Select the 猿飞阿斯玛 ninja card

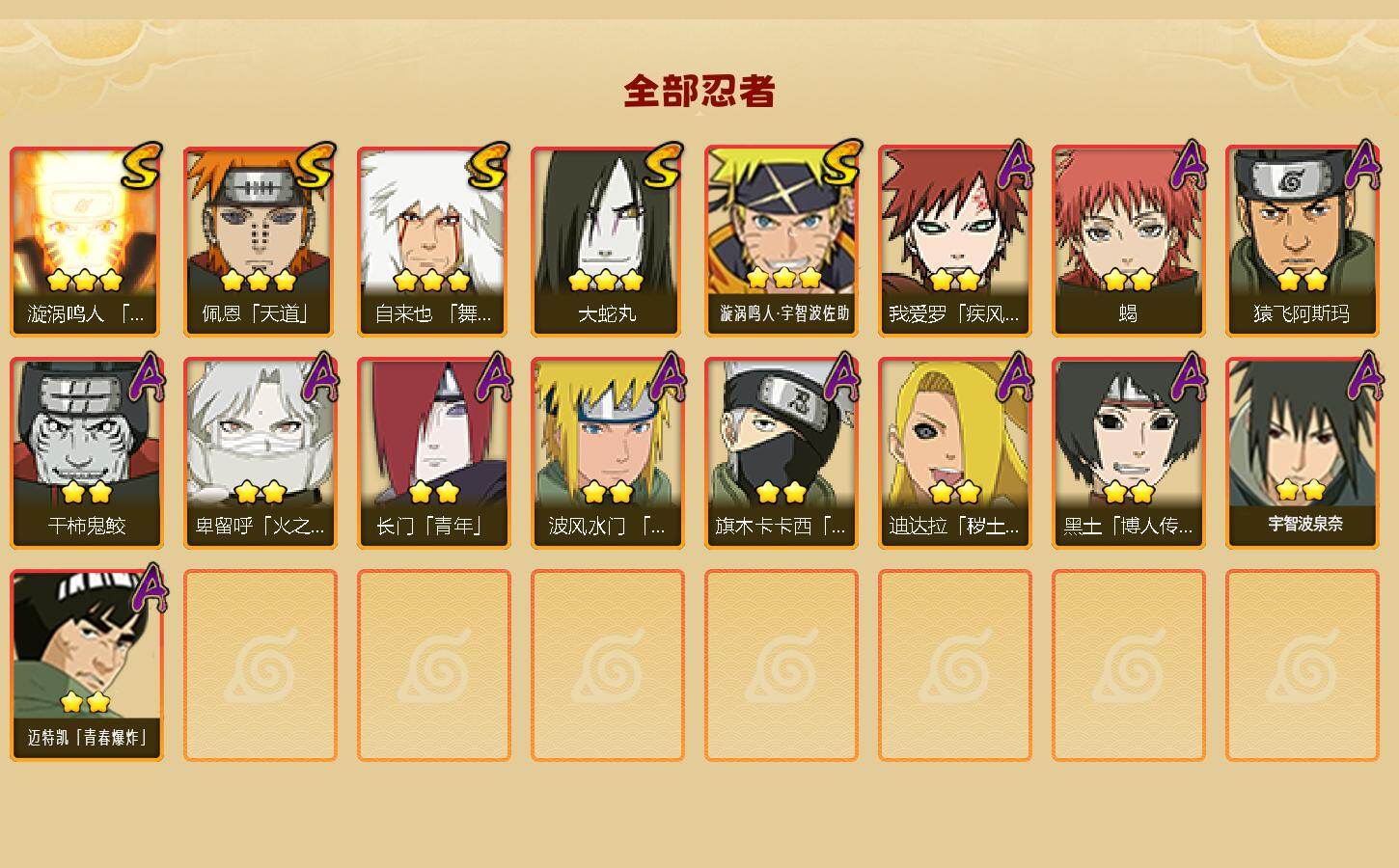click(x=1303, y=241)
